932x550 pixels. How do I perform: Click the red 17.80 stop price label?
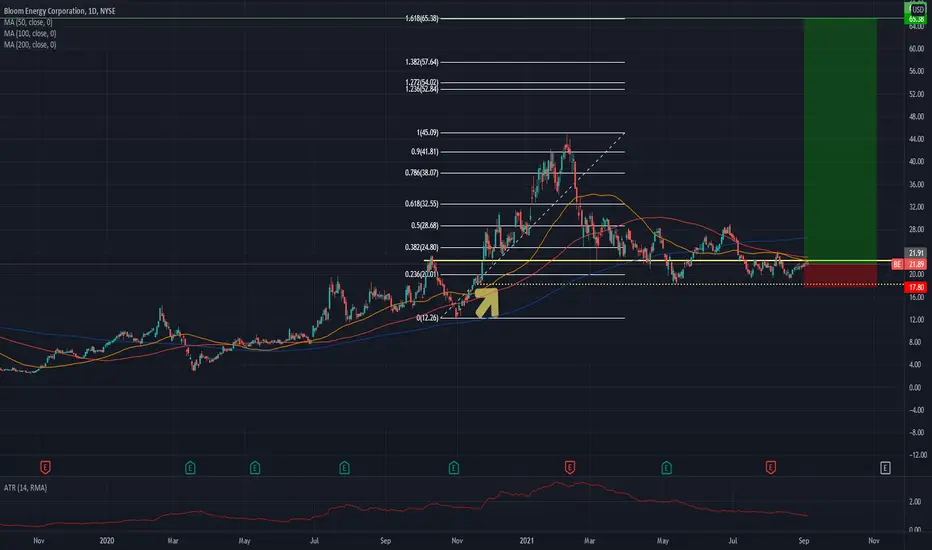click(x=915, y=287)
